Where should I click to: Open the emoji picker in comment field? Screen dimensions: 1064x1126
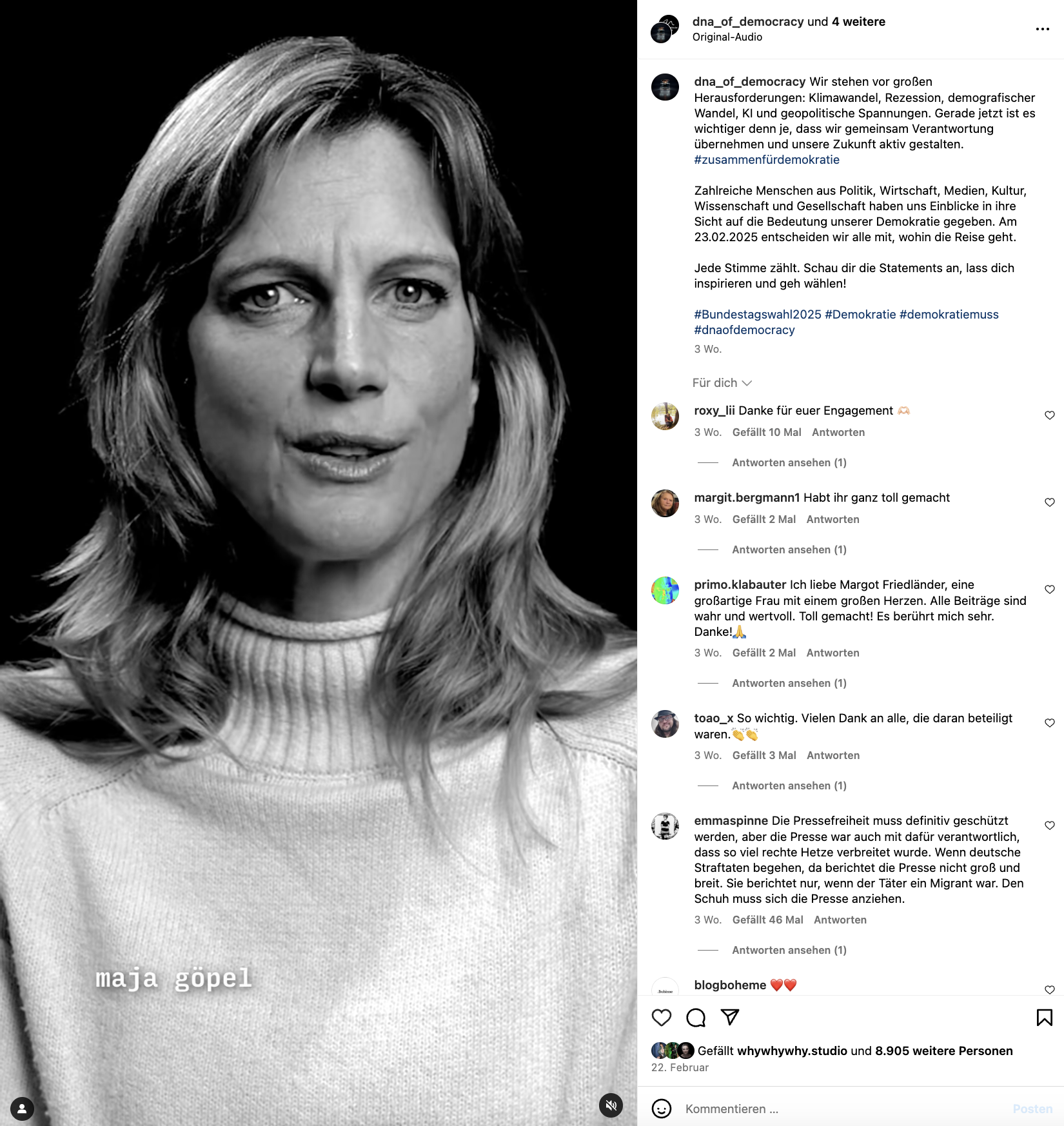click(662, 1109)
